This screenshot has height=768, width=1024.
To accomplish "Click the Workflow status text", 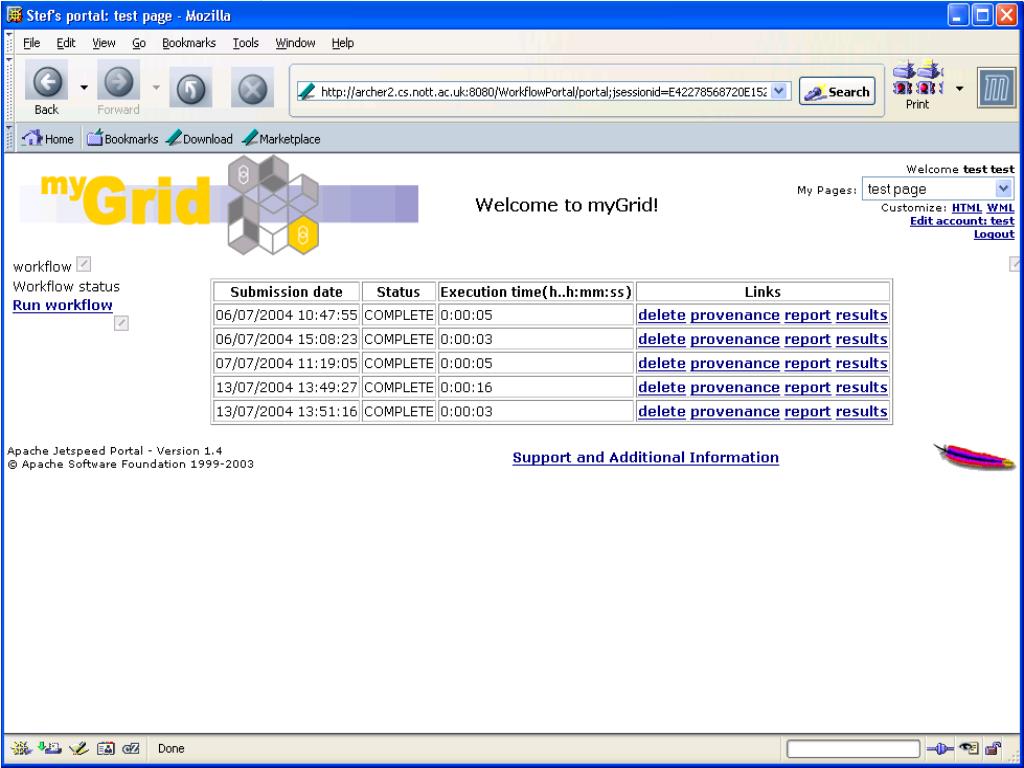I will point(66,286).
